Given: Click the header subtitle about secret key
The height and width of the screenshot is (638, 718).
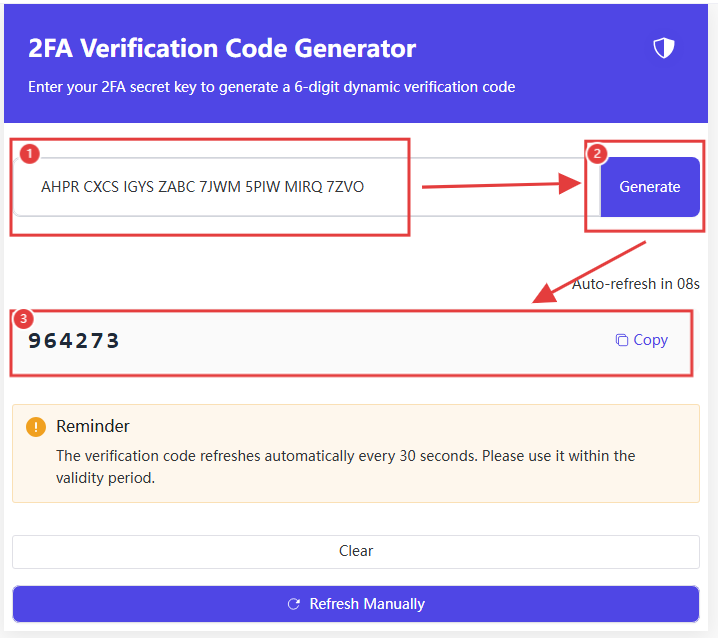Looking at the screenshot, I should pos(272,87).
